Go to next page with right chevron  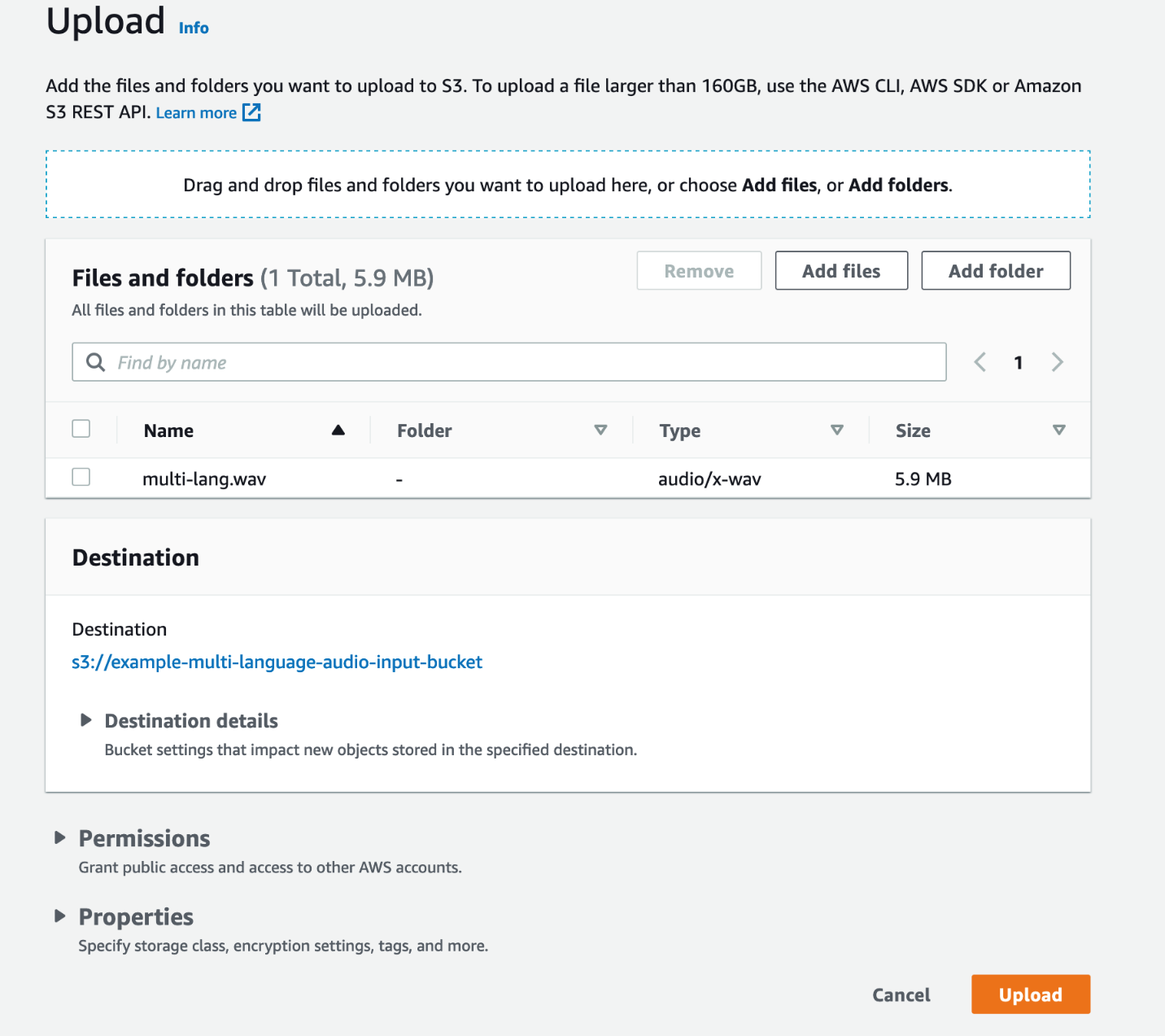[x=1057, y=362]
